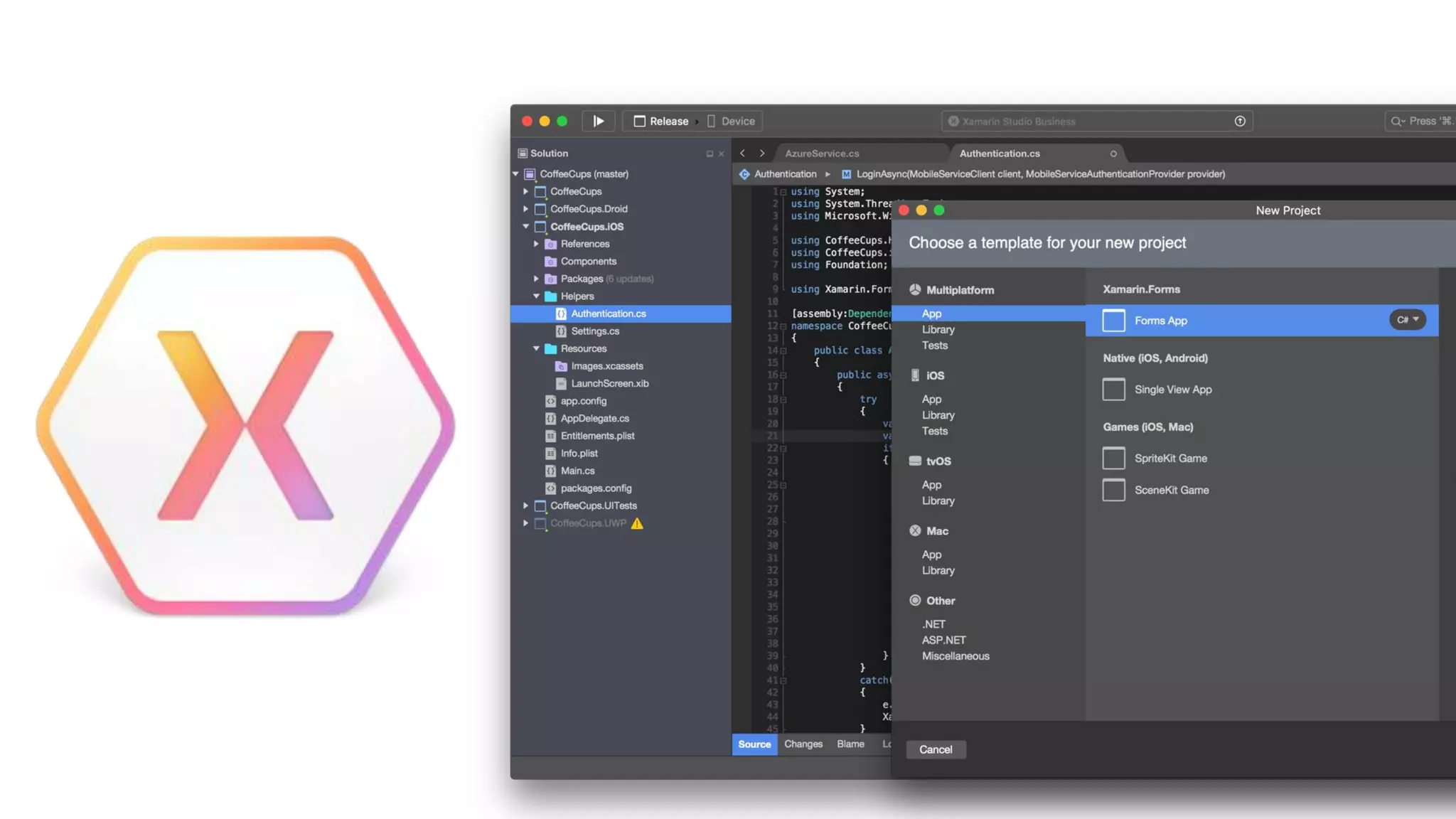Click the SpriteKit Game template icon
Viewport: 1456px width, 819px height.
[x=1113, y=459]
